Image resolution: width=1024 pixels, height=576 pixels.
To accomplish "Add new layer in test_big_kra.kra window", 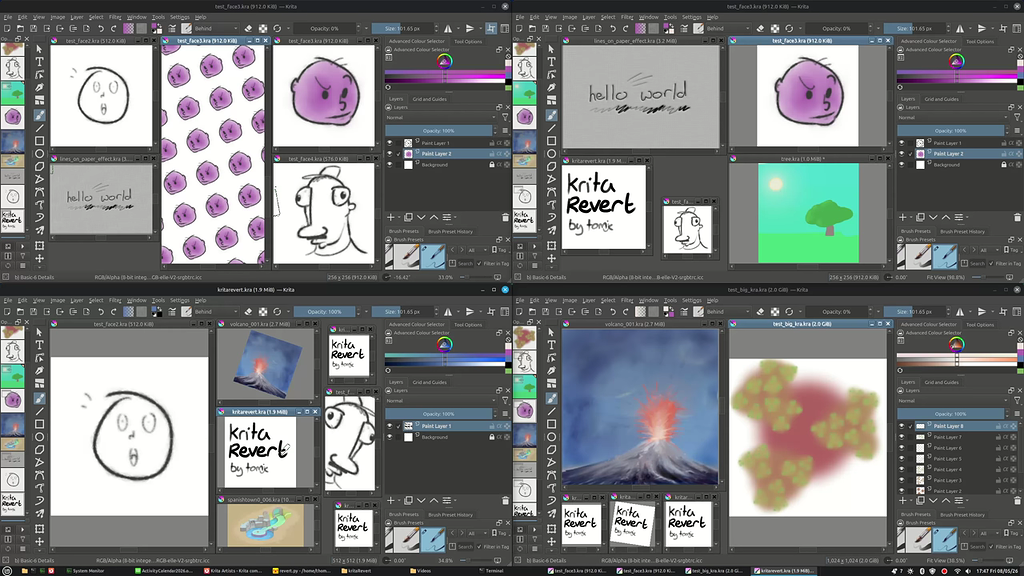I will (x=903, y=500).
